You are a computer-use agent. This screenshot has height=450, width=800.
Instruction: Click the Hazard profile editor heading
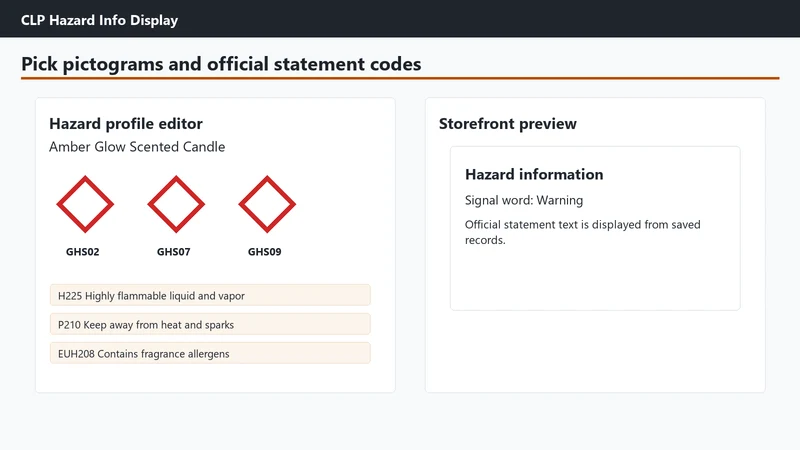pyautogui.click(x=126, y=123)
